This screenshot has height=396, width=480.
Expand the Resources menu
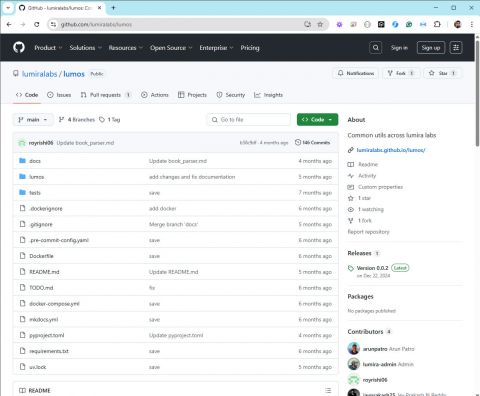click(126, 48)
